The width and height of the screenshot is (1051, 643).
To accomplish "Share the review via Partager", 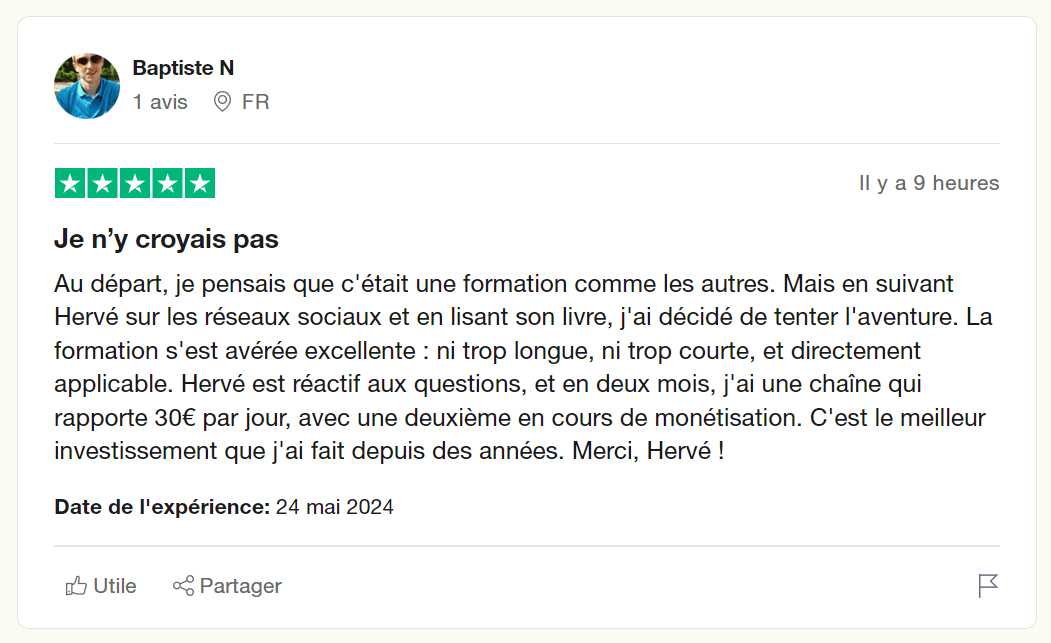I will (x=227, y=586).
